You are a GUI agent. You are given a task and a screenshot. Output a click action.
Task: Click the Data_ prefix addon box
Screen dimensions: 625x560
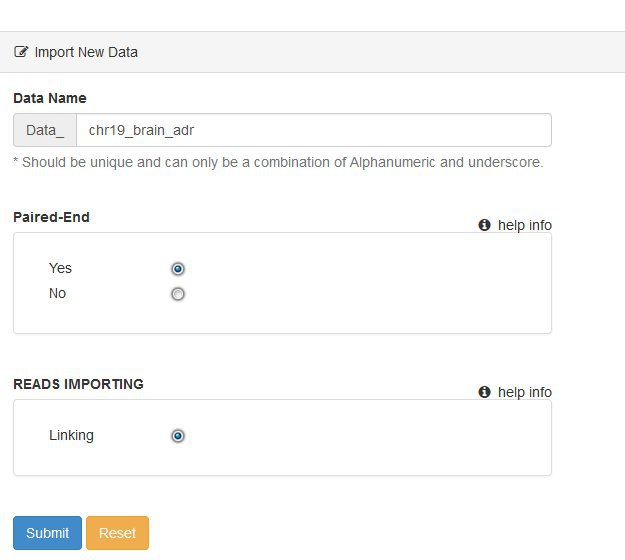click(45, 130)
